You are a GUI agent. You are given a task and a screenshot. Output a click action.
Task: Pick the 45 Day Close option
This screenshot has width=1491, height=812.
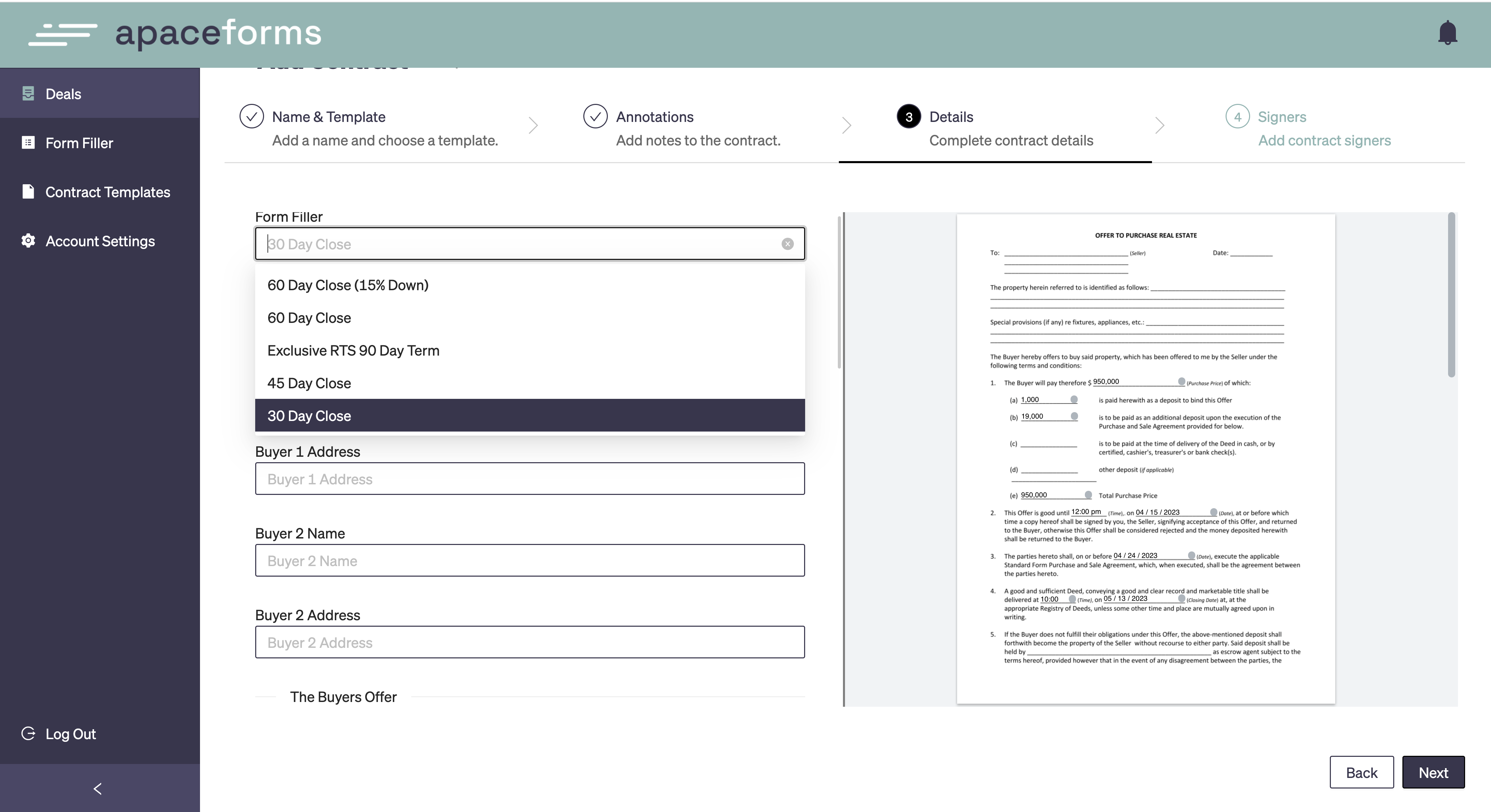(309, 383)
